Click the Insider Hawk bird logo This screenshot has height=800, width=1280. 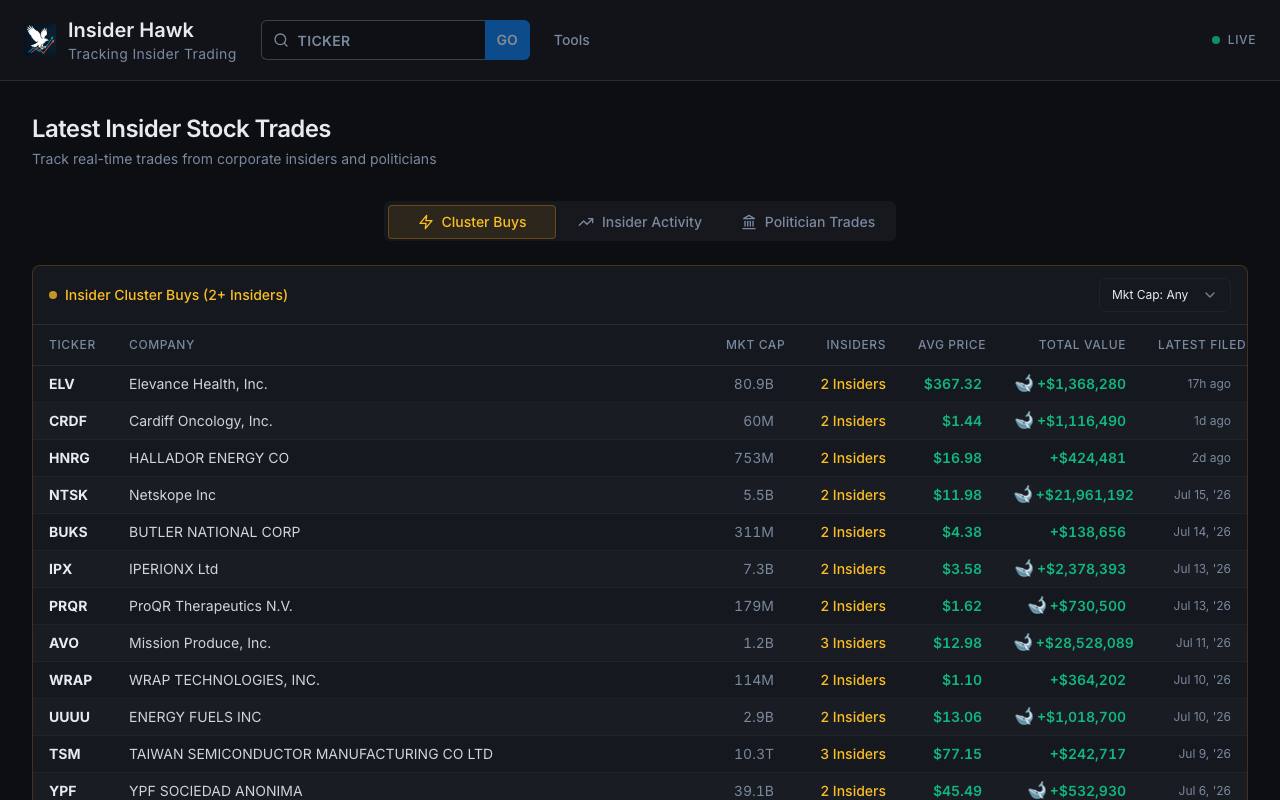coord(40,40)
